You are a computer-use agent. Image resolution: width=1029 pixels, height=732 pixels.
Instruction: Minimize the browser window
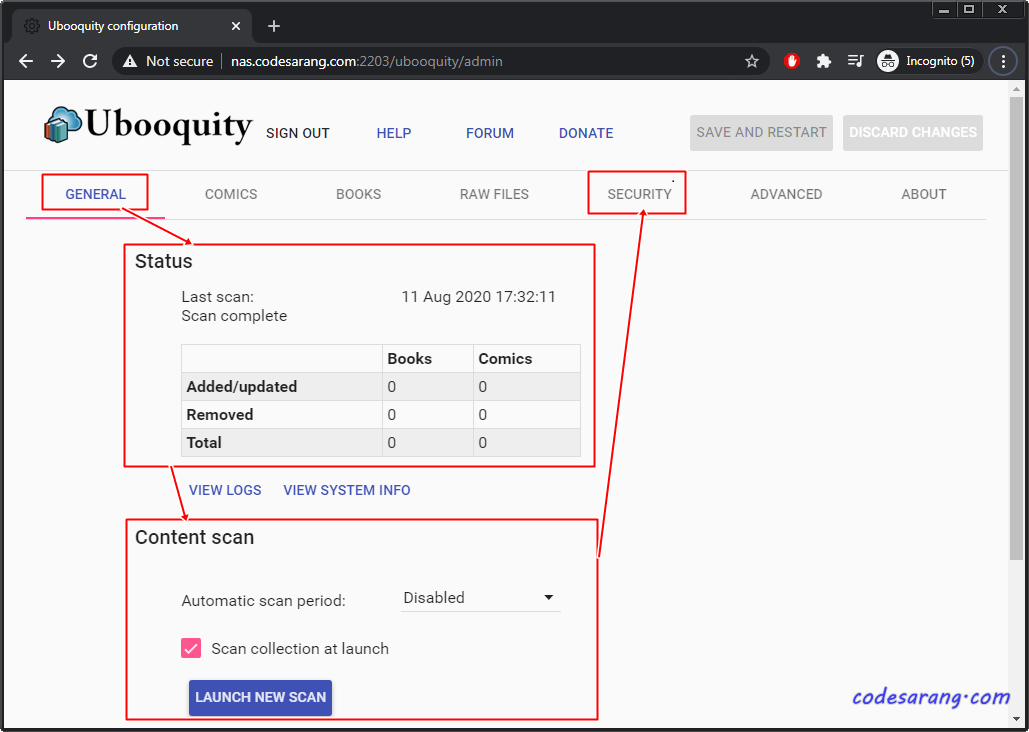tap(944, 9)
